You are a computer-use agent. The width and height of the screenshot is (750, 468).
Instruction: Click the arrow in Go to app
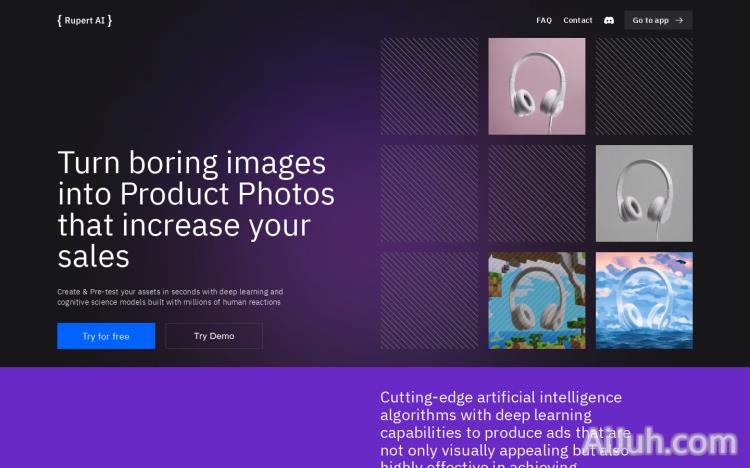click(x=680, y=20)
